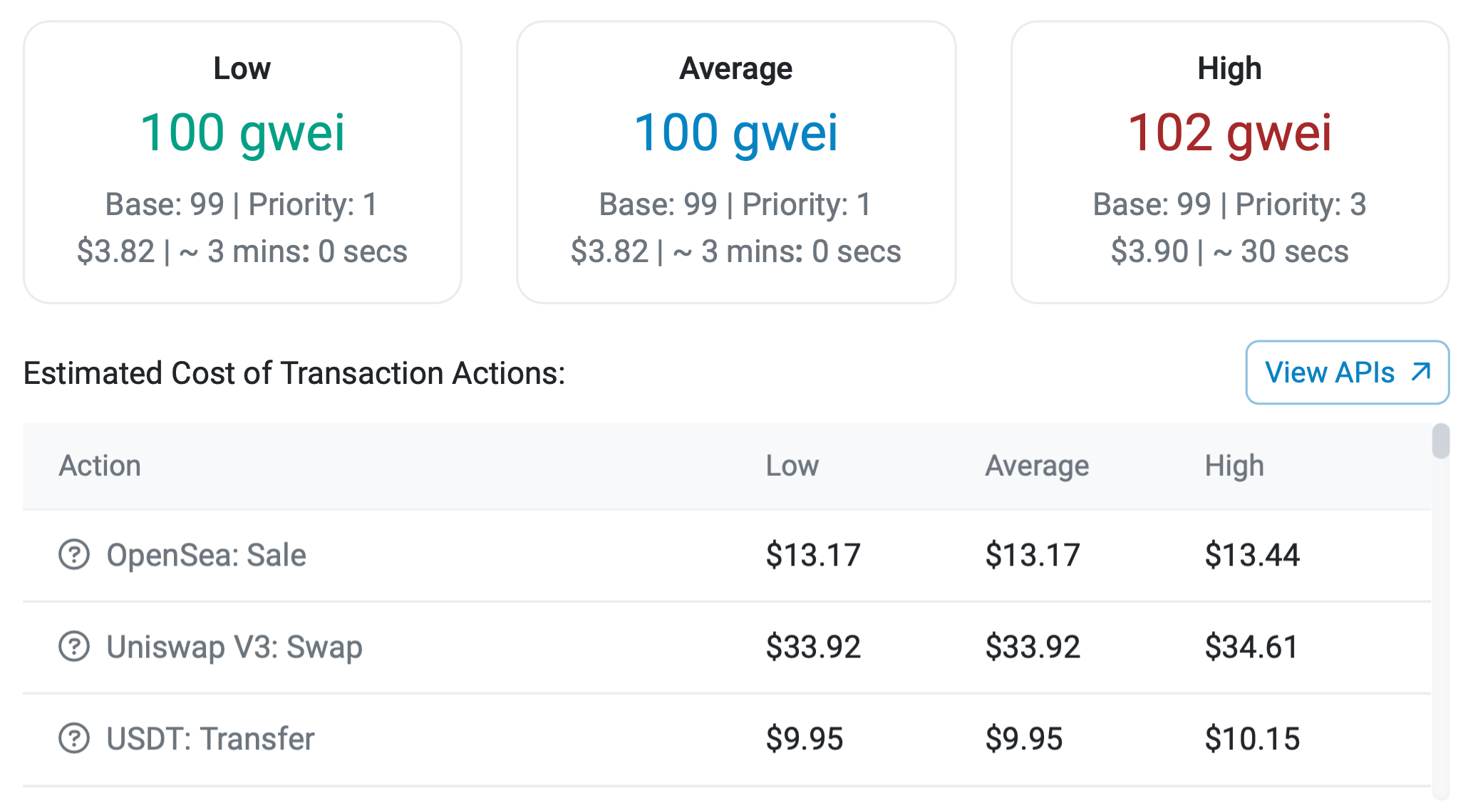Click the Estimated Cost of Transaction Actions heading

pos(294,373)
